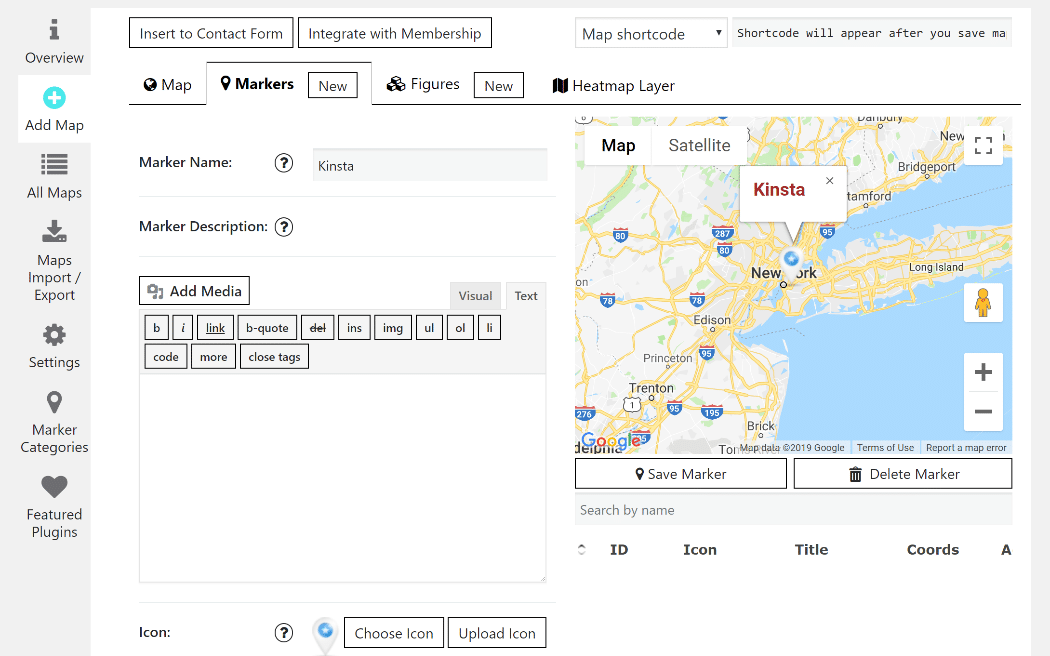
Task: Switch to the Satellite map view
Action: [x=699, y=145]
